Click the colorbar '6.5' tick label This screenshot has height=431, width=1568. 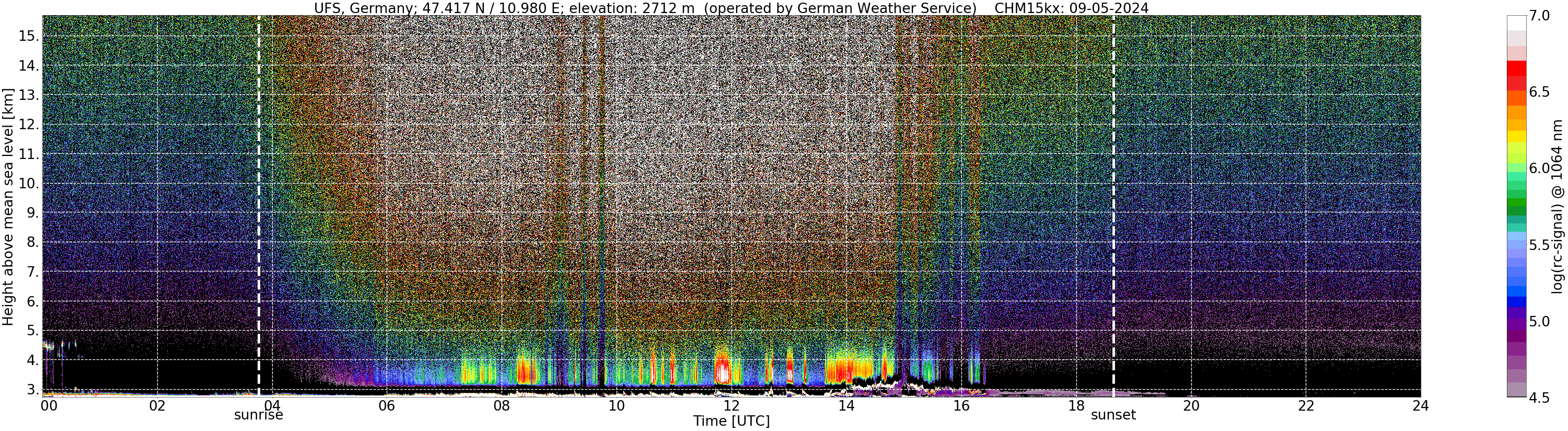point(1539,92)
